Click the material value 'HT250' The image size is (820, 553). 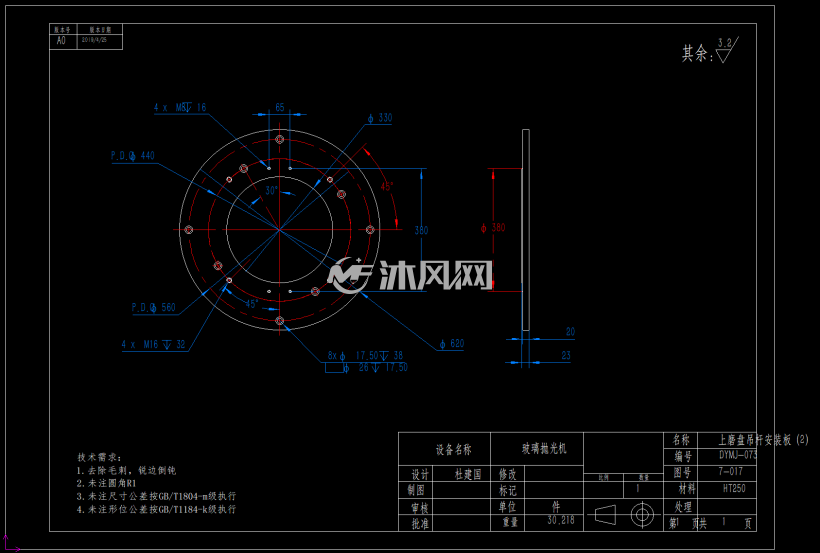(734, 489)
